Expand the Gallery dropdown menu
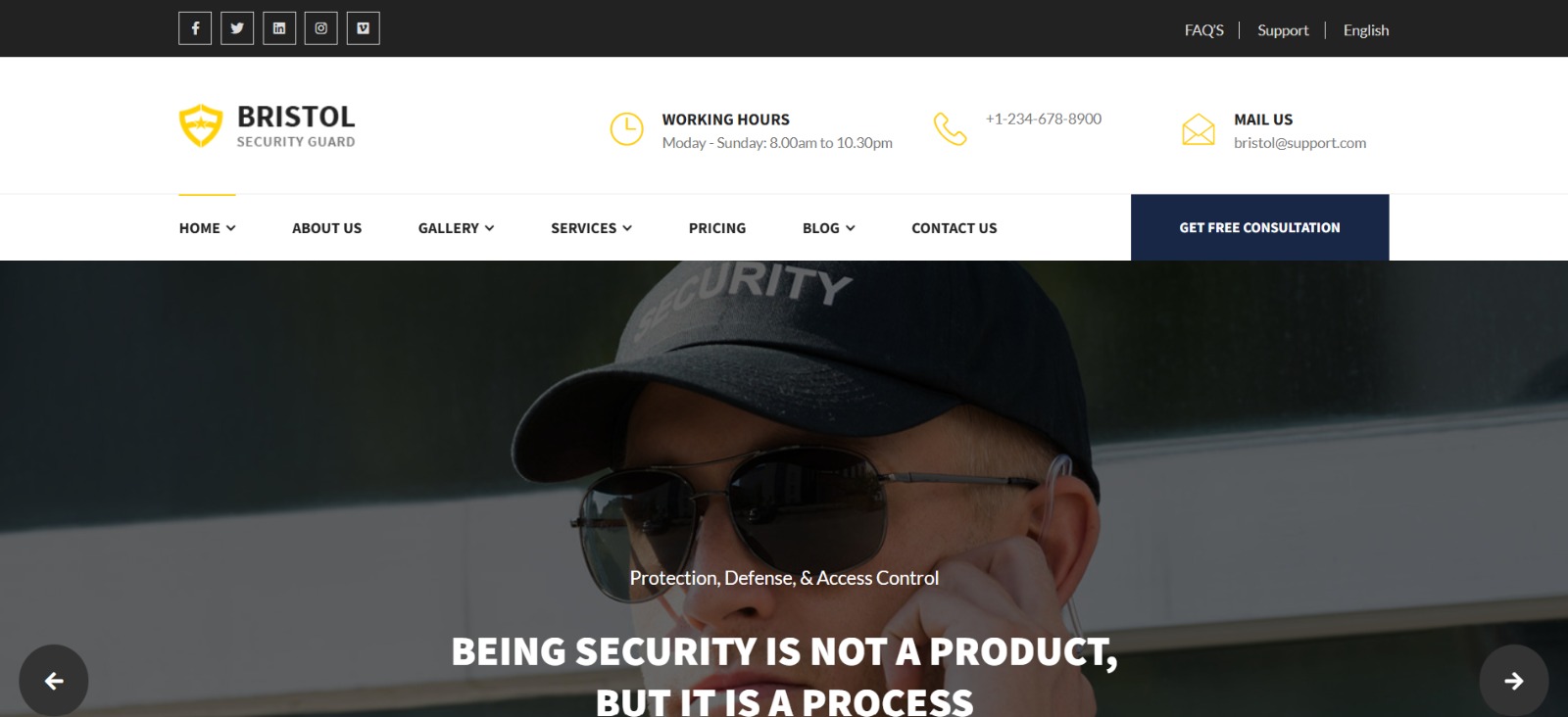The image size is (1568, 717). (457, 228)
